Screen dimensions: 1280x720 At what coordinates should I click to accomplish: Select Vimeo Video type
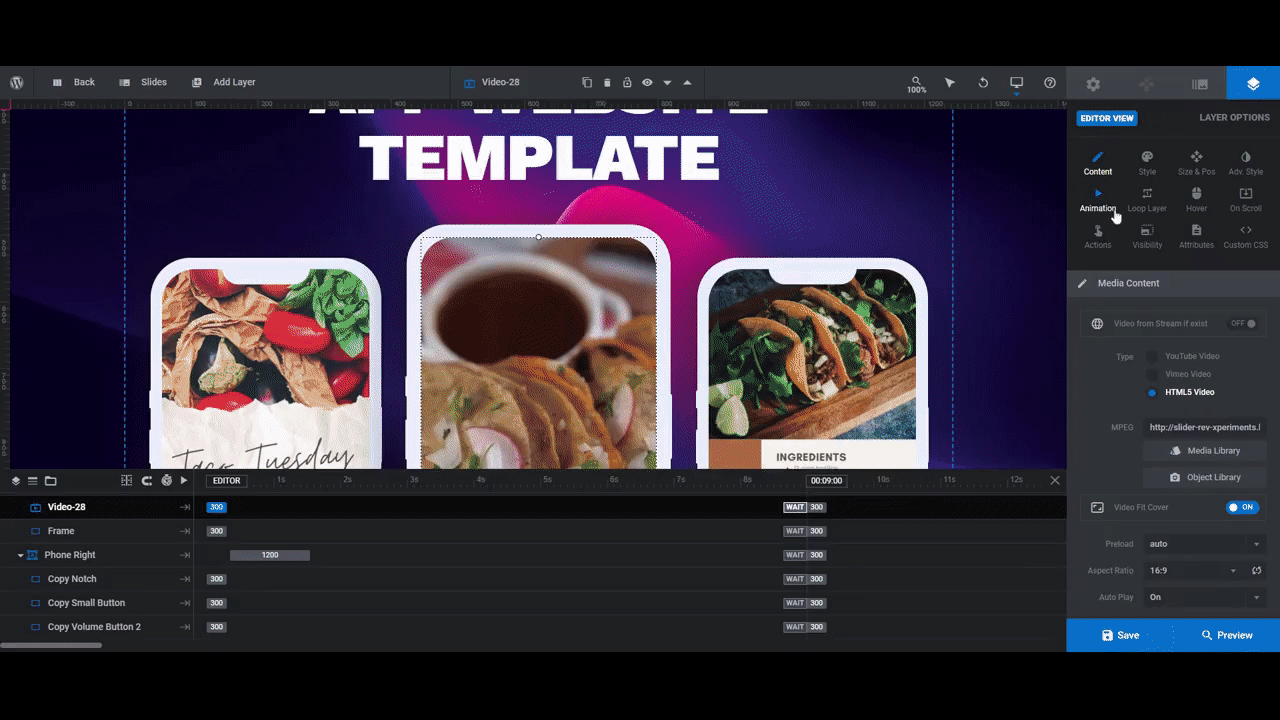click(1152, 374)
